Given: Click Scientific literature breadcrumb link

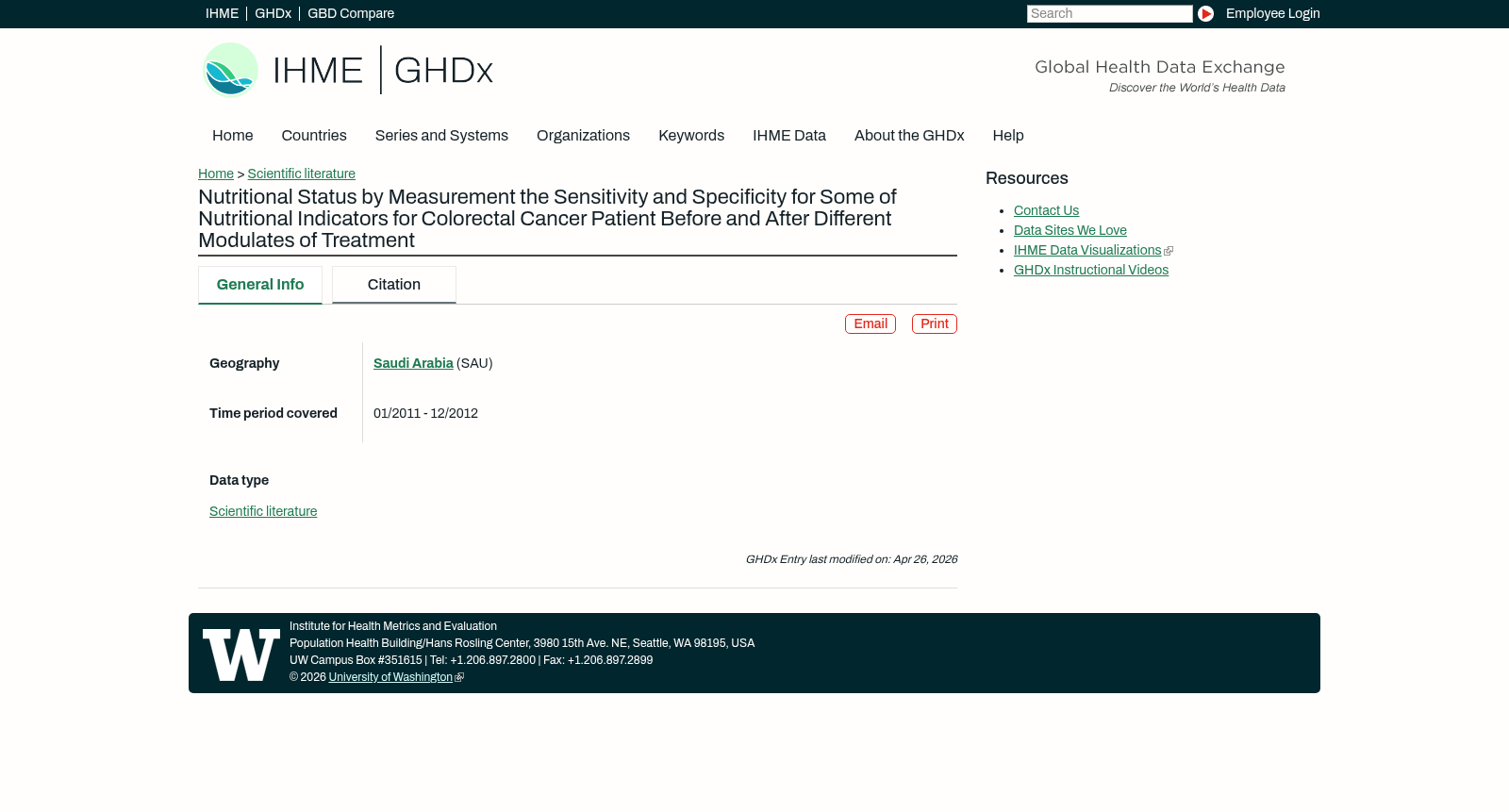Looking at the screenshot, I should click(301, 174).
